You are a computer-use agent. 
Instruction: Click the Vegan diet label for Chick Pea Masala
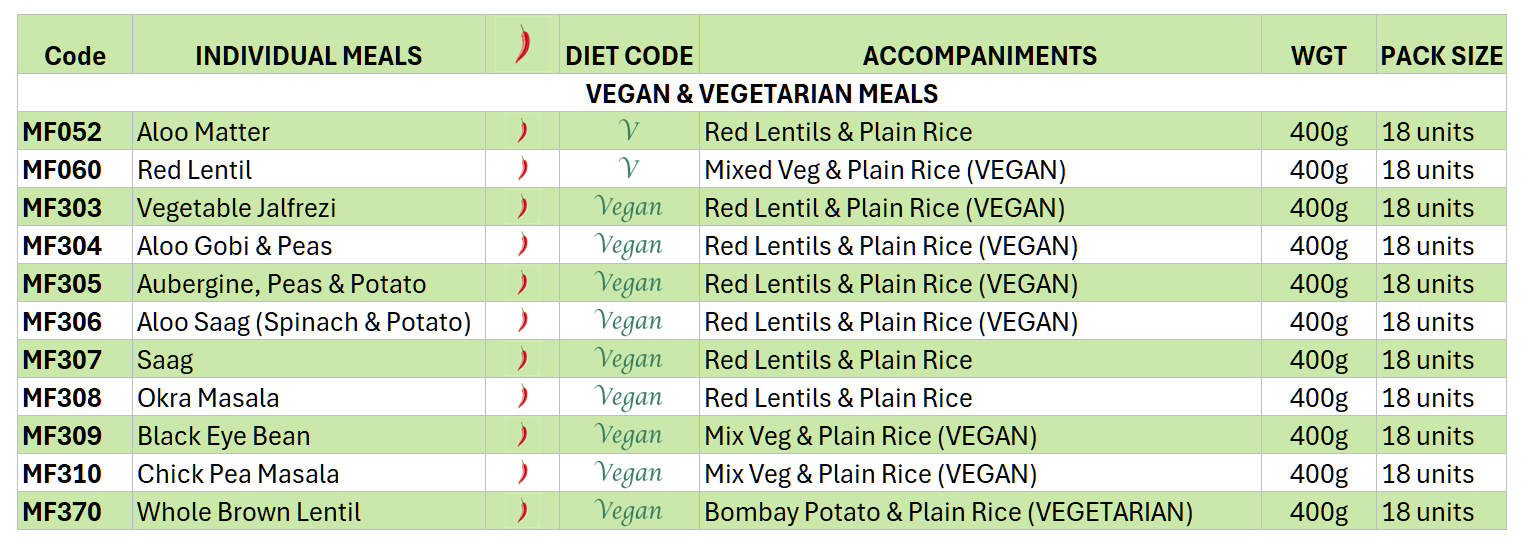click(628, 473)
